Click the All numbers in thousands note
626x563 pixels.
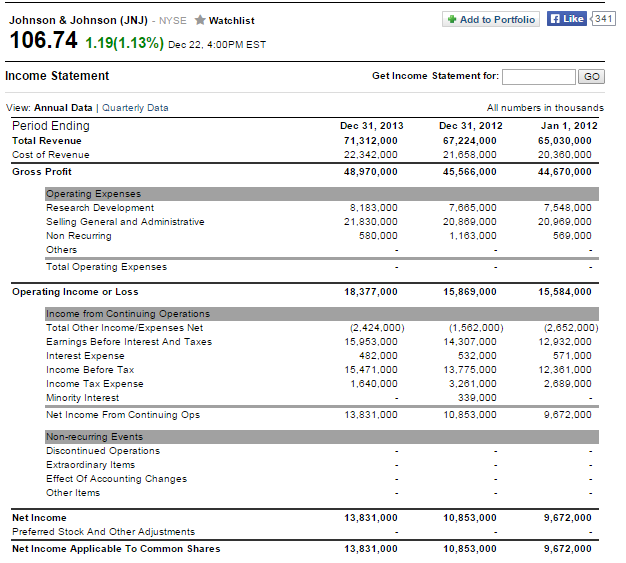click(x=545, y=108)
